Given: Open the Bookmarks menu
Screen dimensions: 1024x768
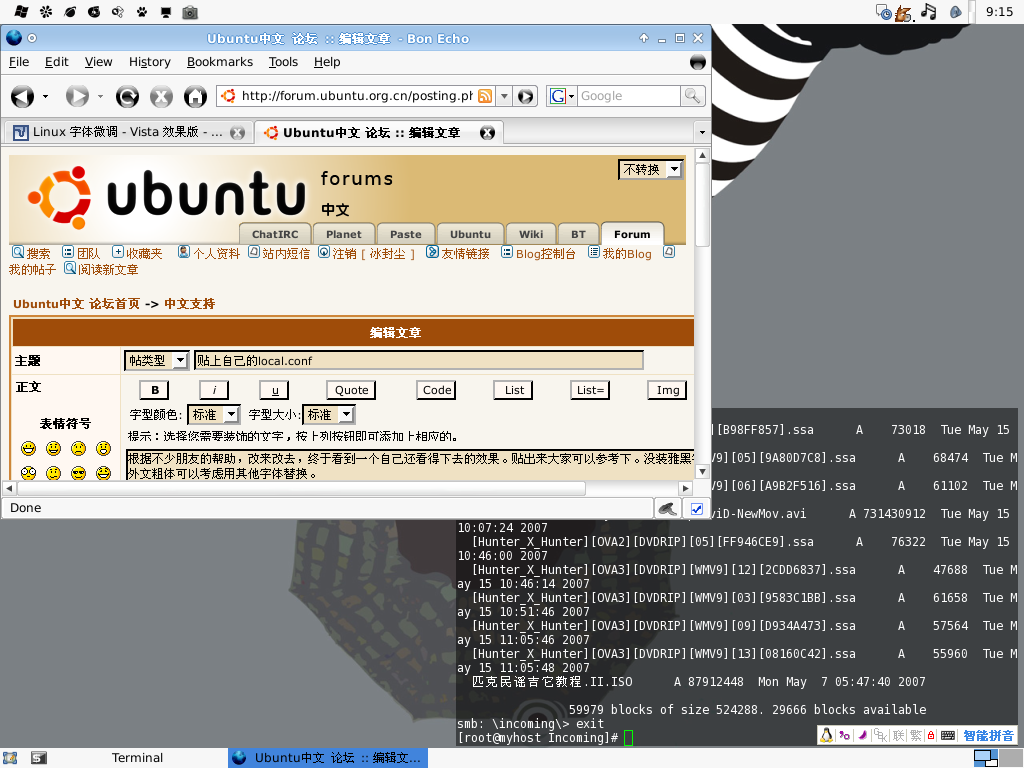Looking at the screenshot, I should [219, 62].
